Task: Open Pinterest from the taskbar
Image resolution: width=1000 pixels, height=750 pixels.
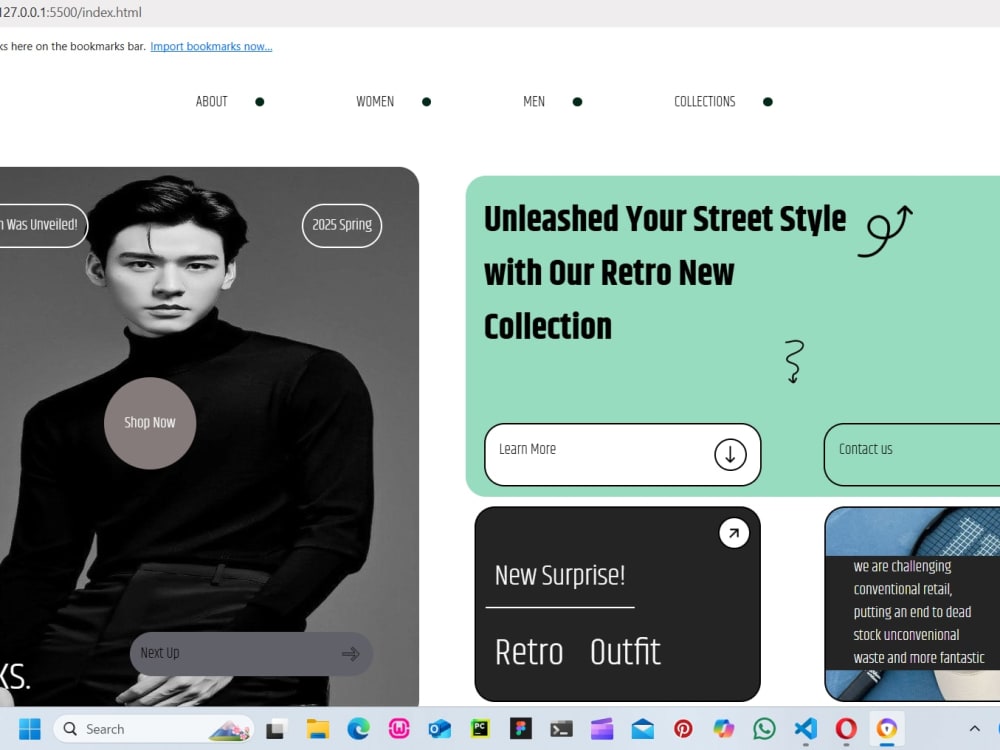Action: tap(683, 729)
